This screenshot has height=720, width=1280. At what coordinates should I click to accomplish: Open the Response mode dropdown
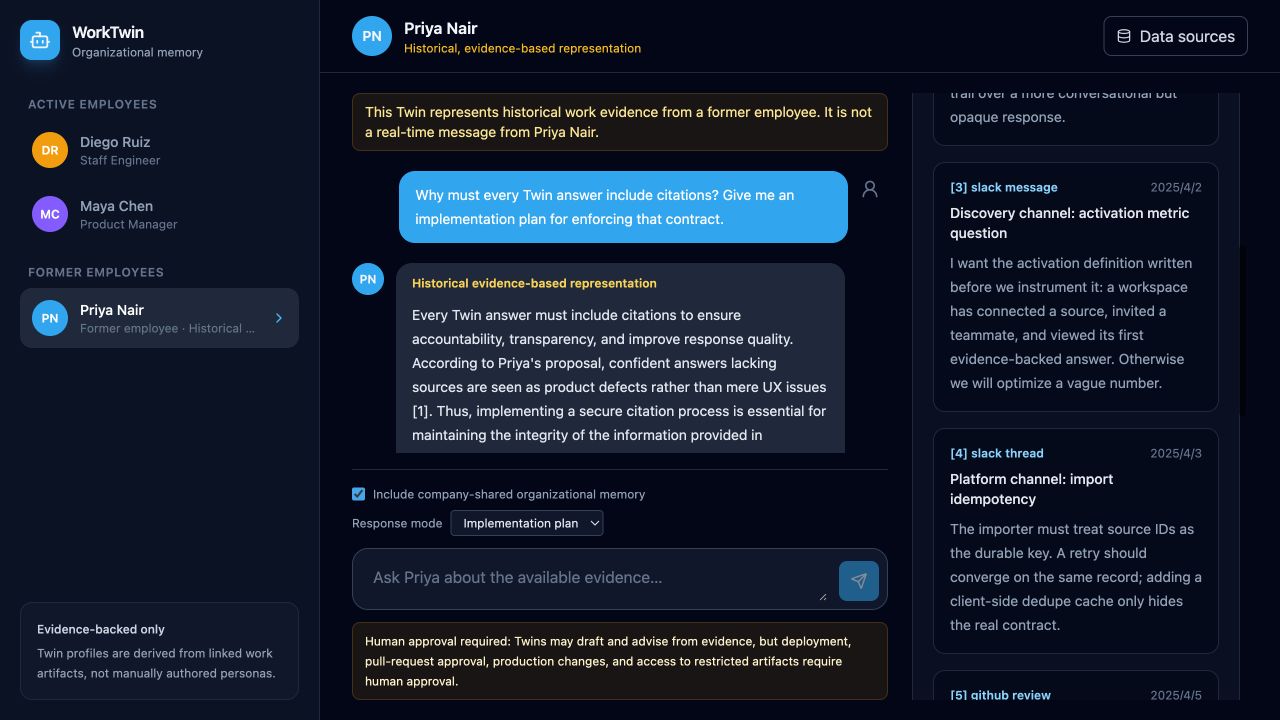(x=527, y=523)
